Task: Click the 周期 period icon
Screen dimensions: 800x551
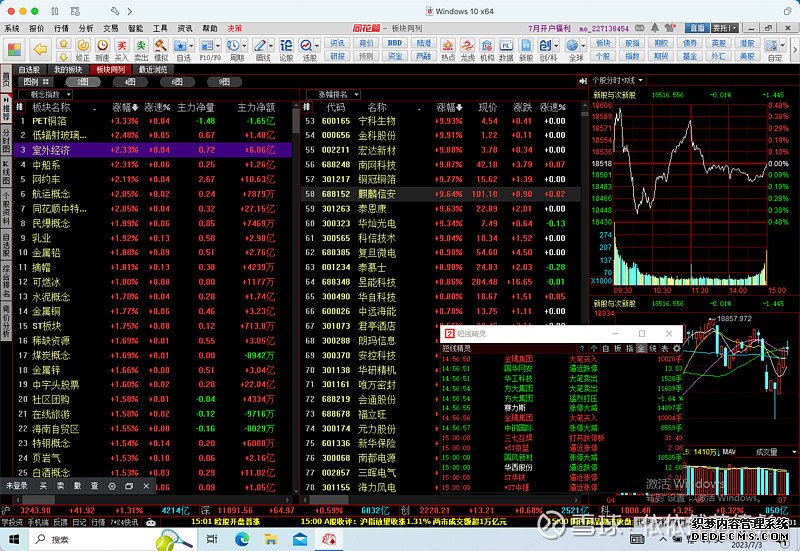Action: 234,49
